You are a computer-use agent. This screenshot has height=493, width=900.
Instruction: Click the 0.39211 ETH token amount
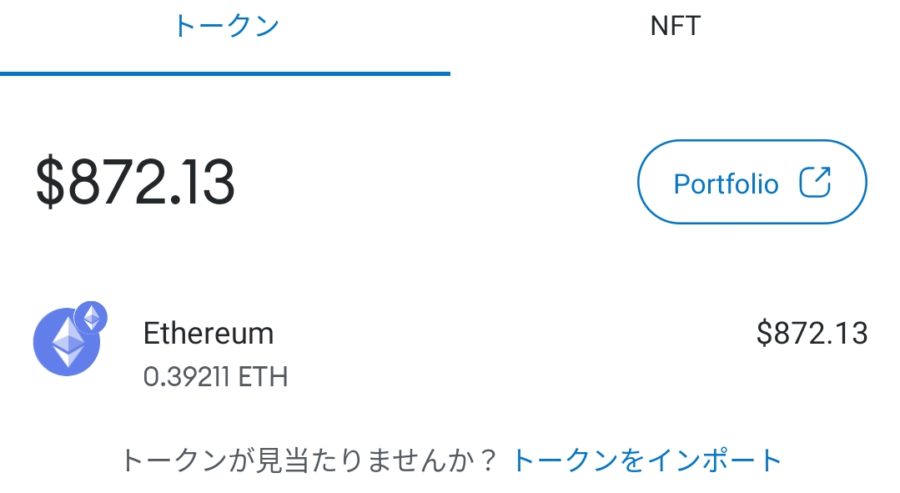click(x=215, y=377)
